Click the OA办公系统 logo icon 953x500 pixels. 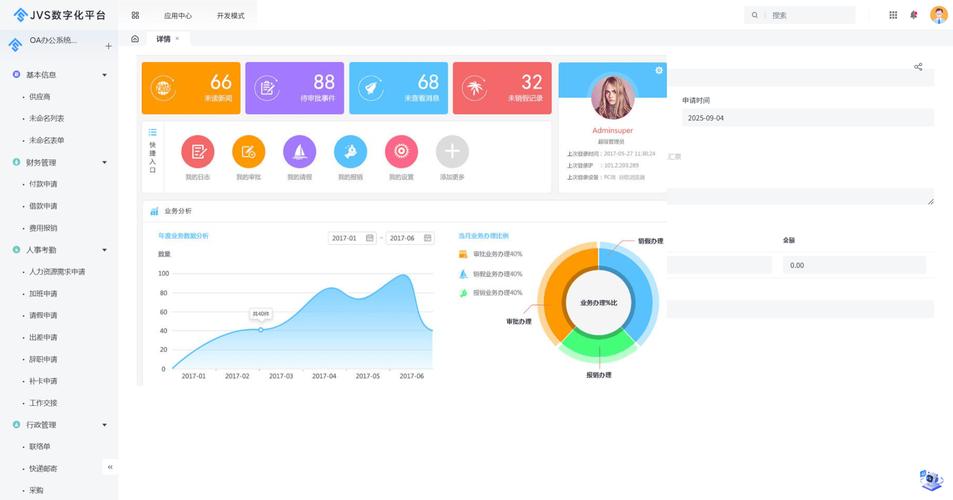click(15, 44)
